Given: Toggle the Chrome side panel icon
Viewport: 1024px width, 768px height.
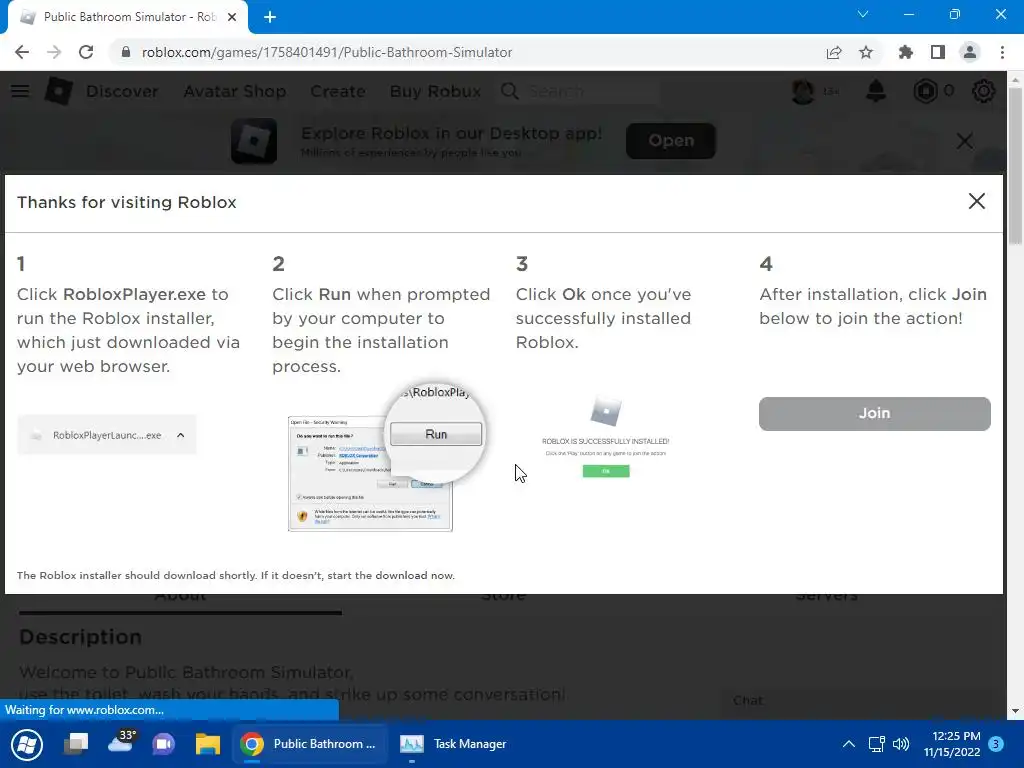Looking at the screenshot, I should click(x=938, y=52).
